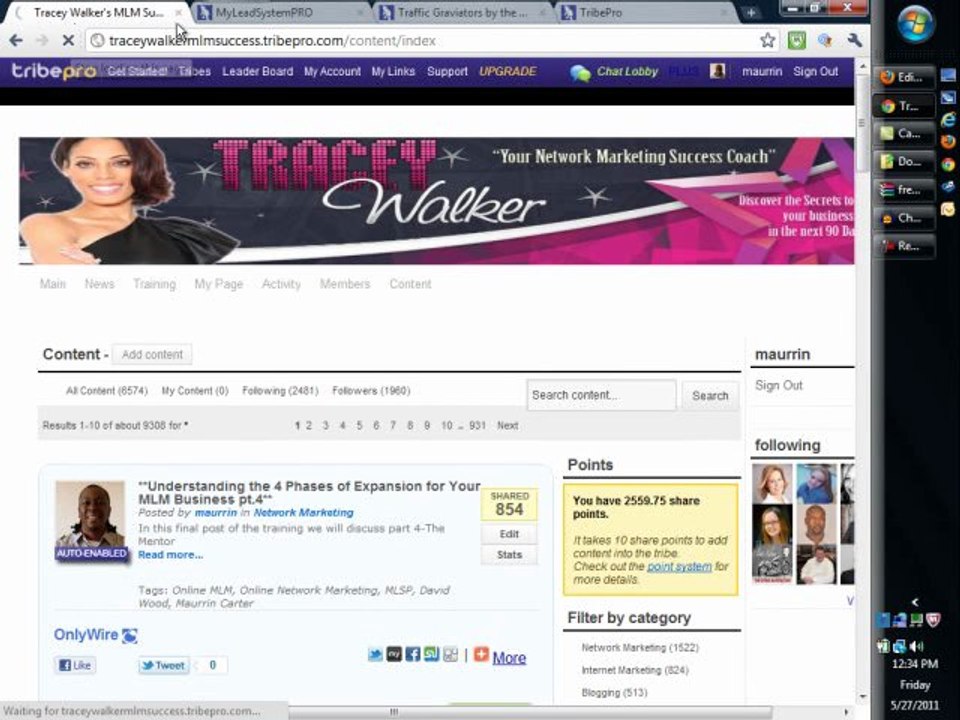Bookmark this page with the star icon
The width and height of the screenshot is (960, 720).
767,40
